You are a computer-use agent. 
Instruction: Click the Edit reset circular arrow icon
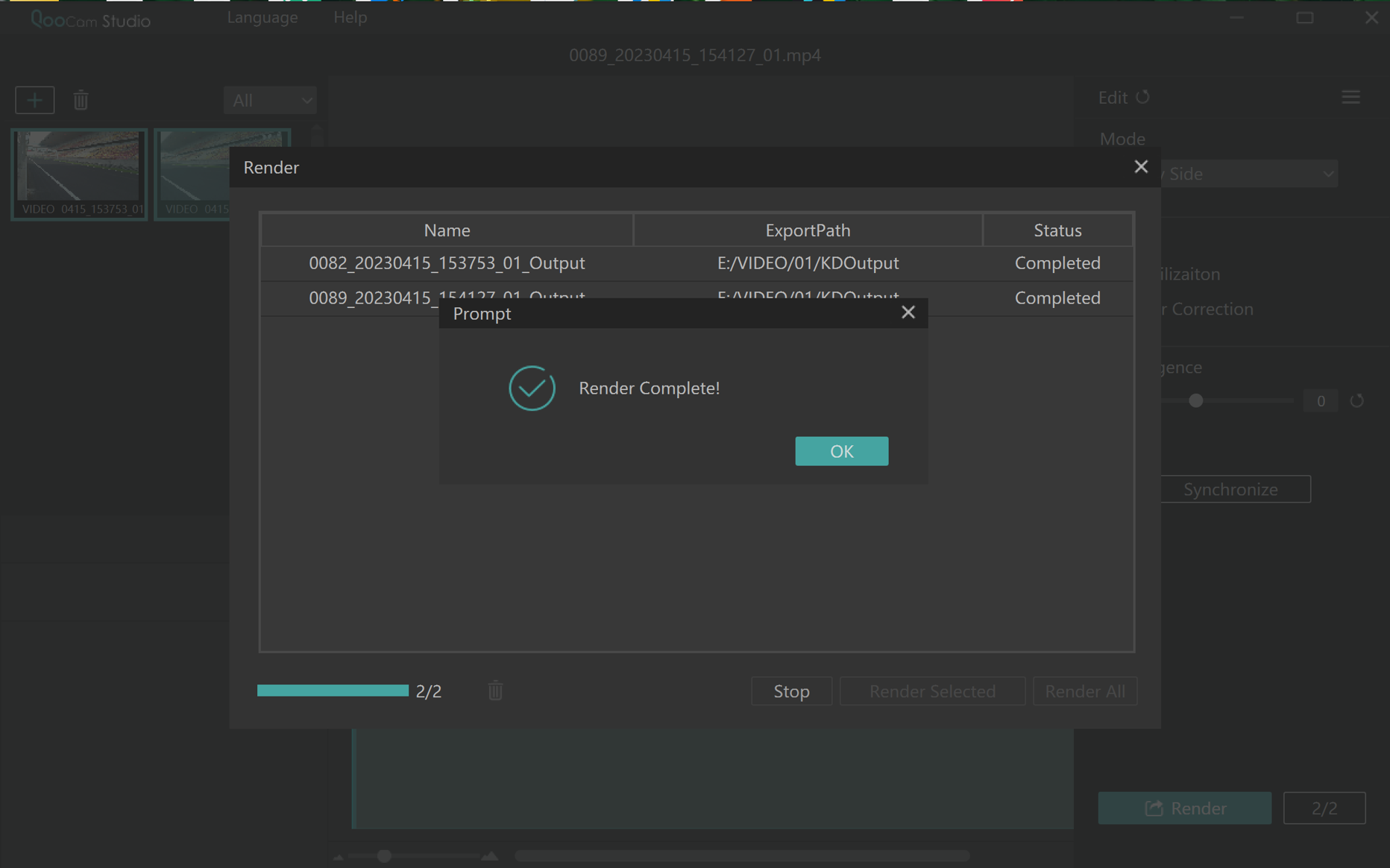click(x=1142, y=98)
